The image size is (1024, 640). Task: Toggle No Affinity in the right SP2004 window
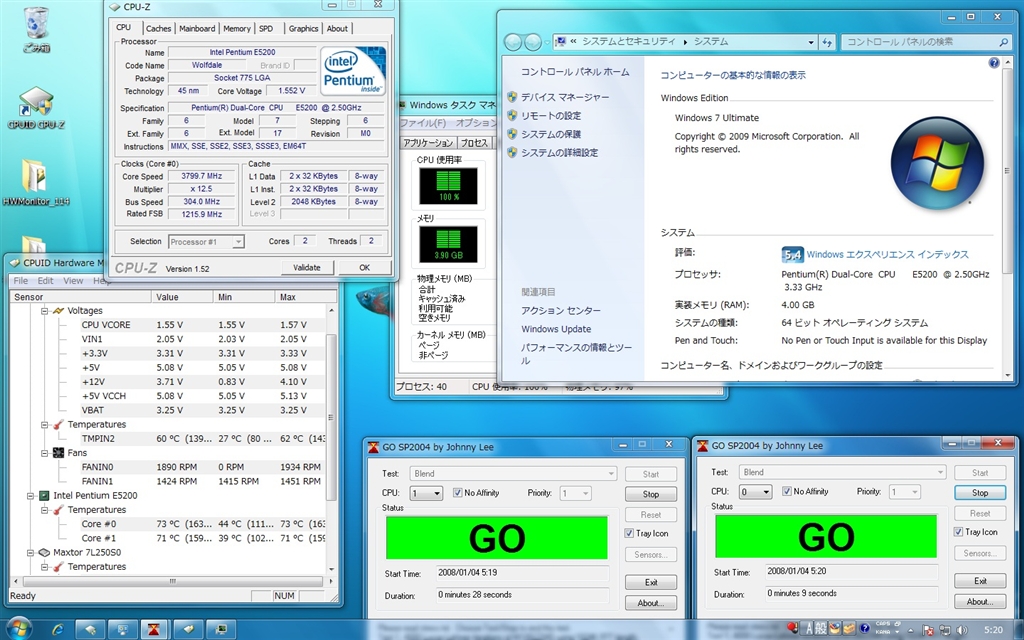tap(788, 492)
